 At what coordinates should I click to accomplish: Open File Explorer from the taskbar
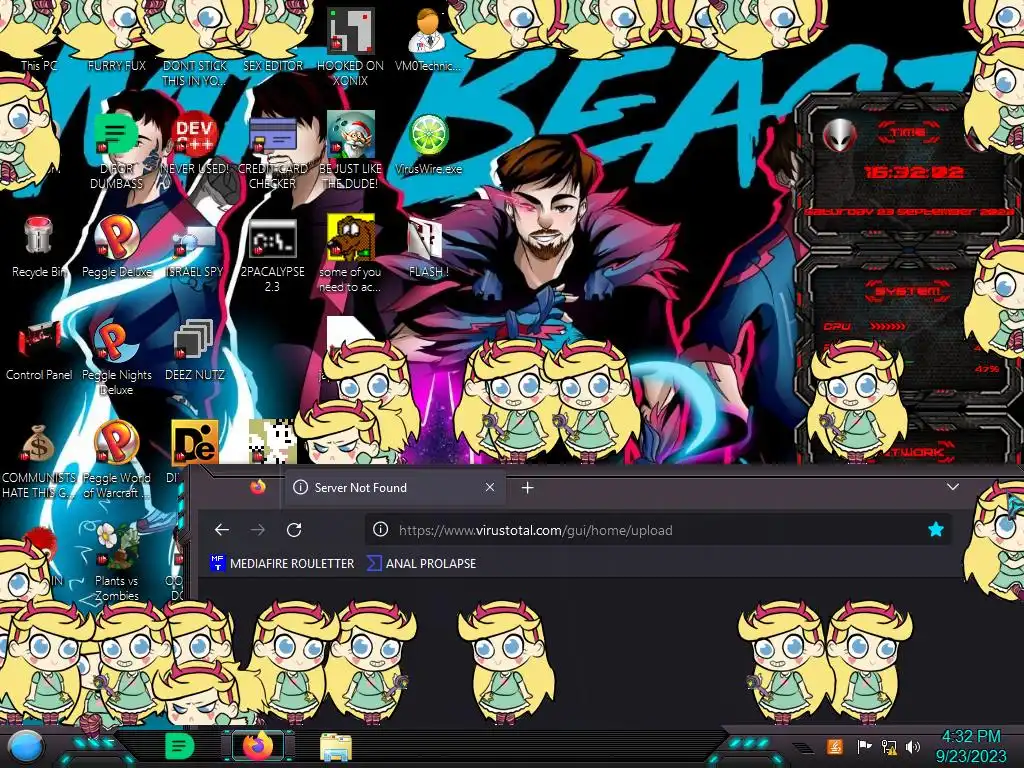336,747
